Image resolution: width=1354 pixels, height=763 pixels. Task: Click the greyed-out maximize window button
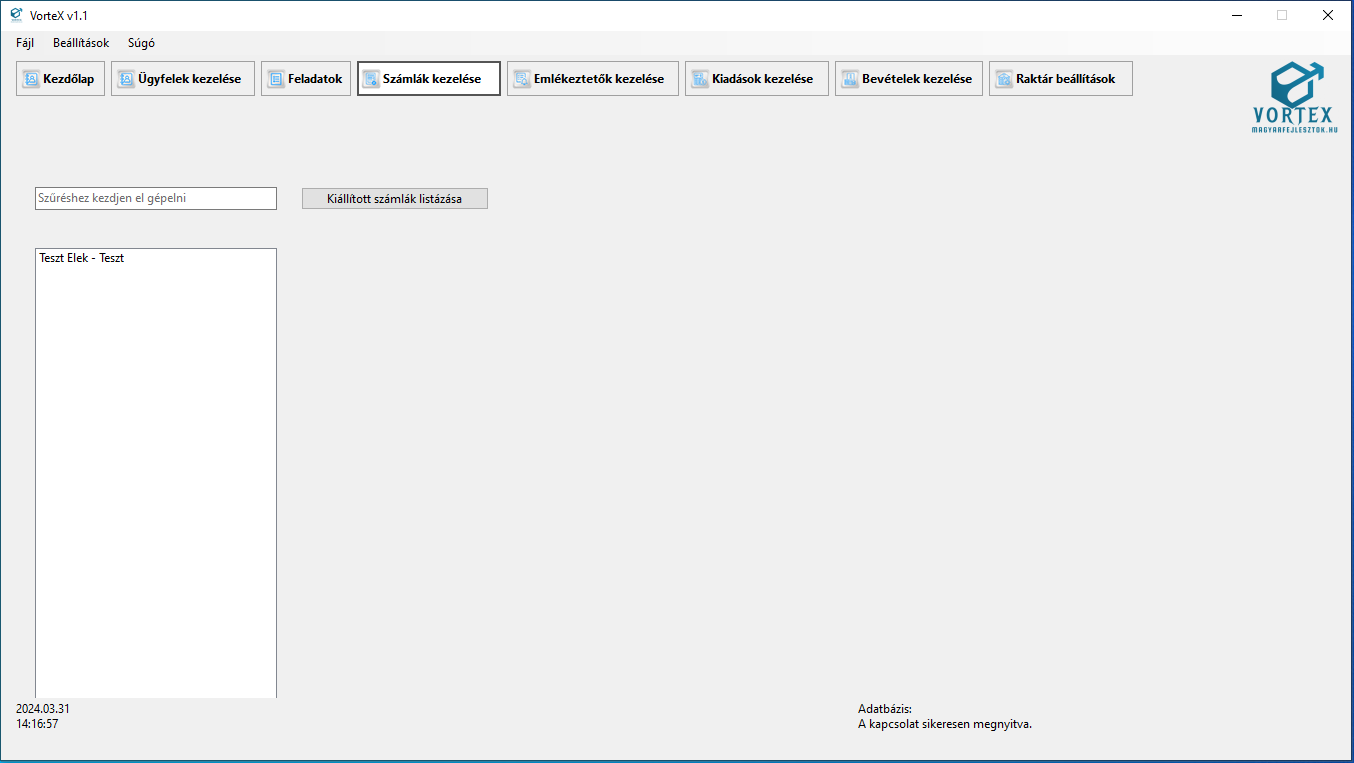(1282, 15)
